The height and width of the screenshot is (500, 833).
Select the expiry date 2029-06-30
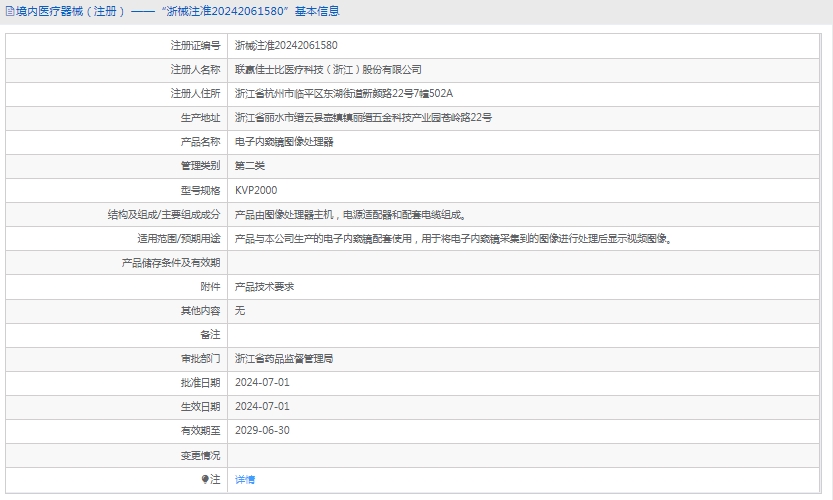point(262,430)
